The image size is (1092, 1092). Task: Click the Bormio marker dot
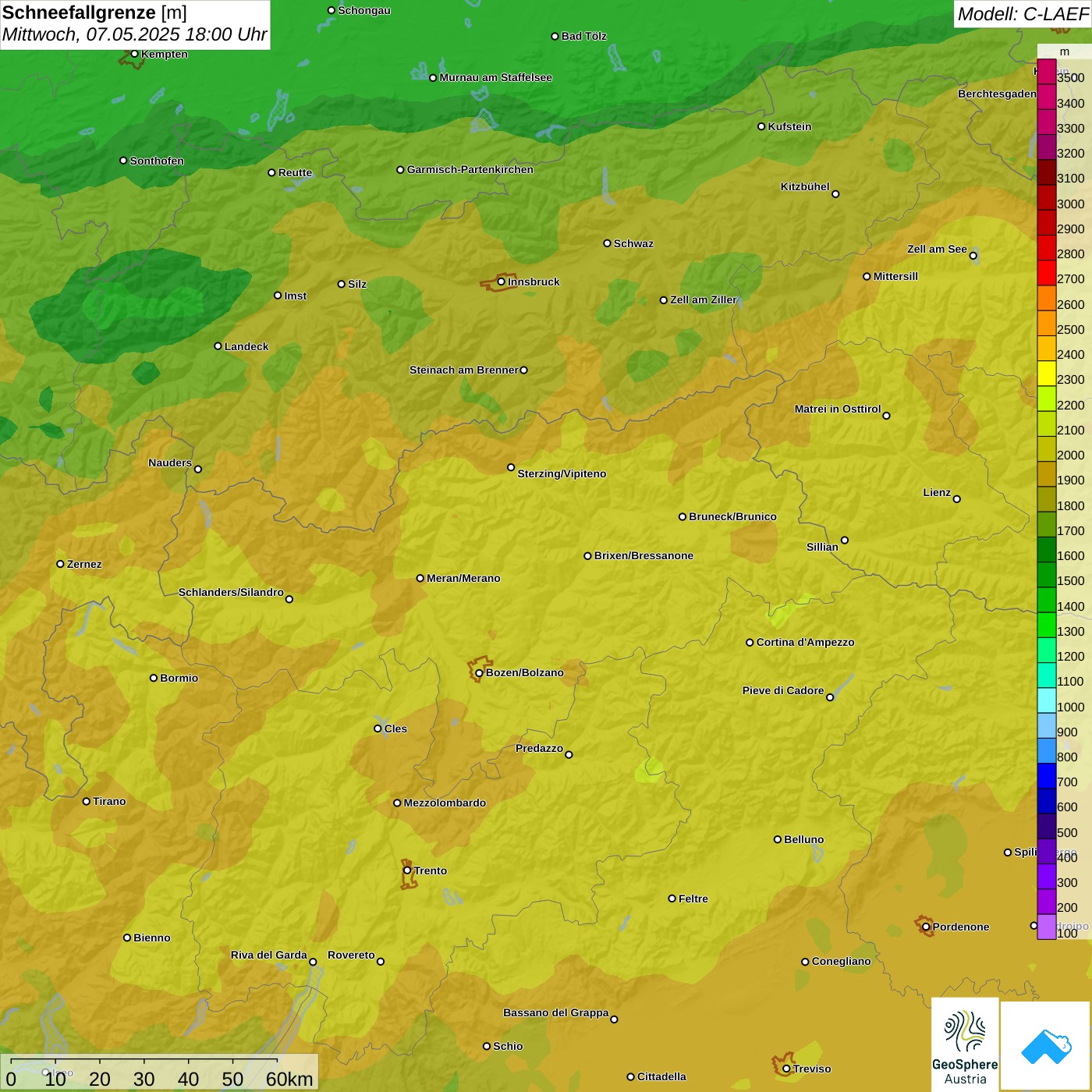[154, 678]
